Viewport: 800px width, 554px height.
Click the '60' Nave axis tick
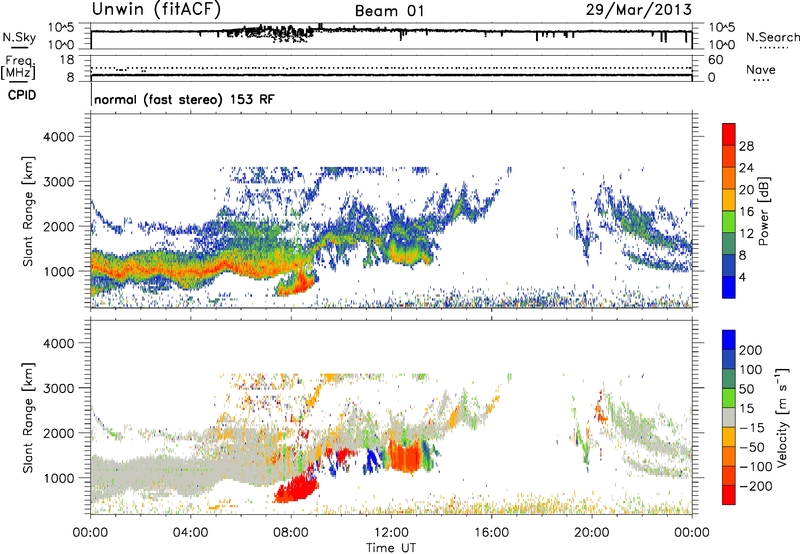click(x=715, y=60)
